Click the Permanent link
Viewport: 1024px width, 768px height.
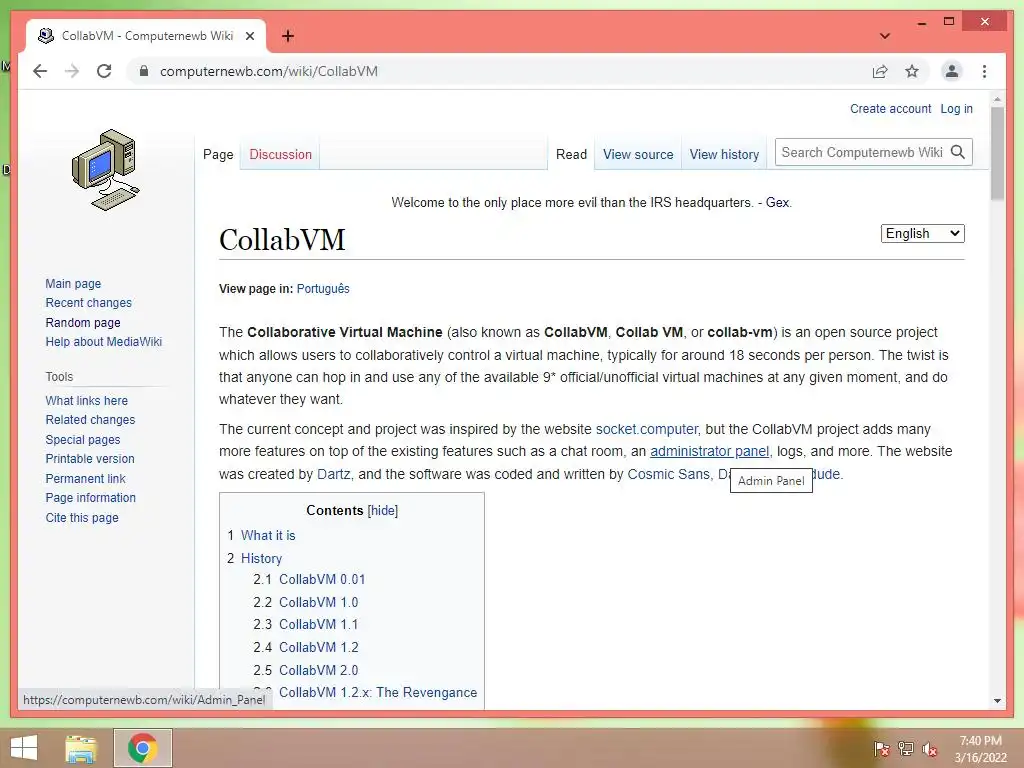click(x=85, y=478)
